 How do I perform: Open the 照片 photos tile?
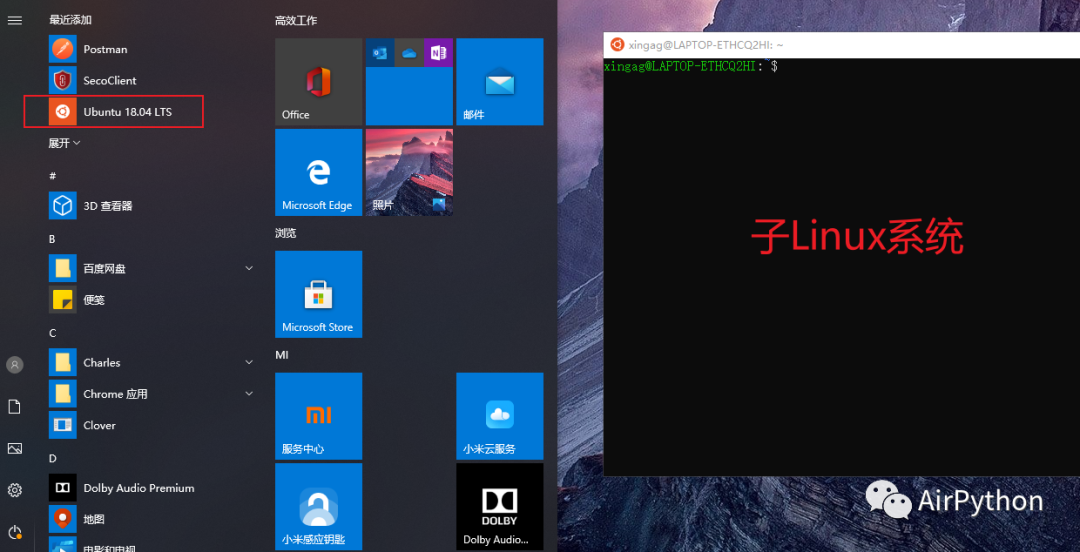[x=409, y=172]
